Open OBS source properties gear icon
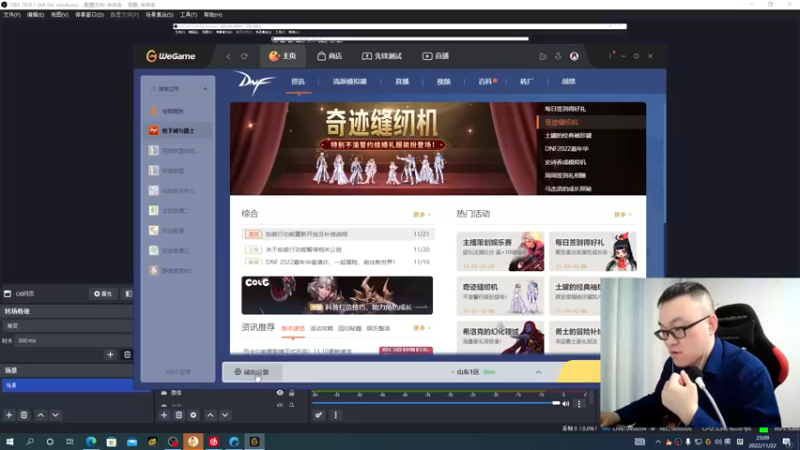Image resolution: width=800 pixels, height=450 pixels. [193, 415]
